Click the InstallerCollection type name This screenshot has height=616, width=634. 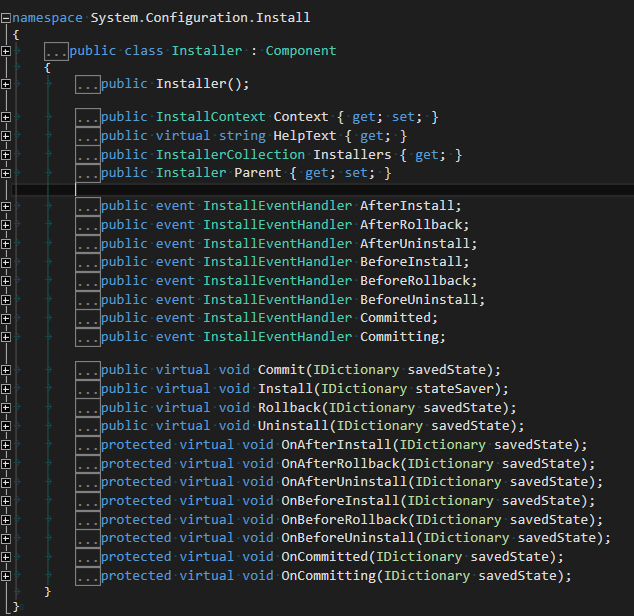coord(230,155)
